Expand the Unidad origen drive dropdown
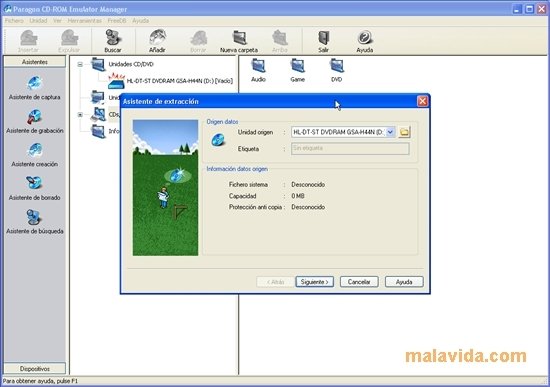Viewport: 550px width, 387px height. pos(390,132)
